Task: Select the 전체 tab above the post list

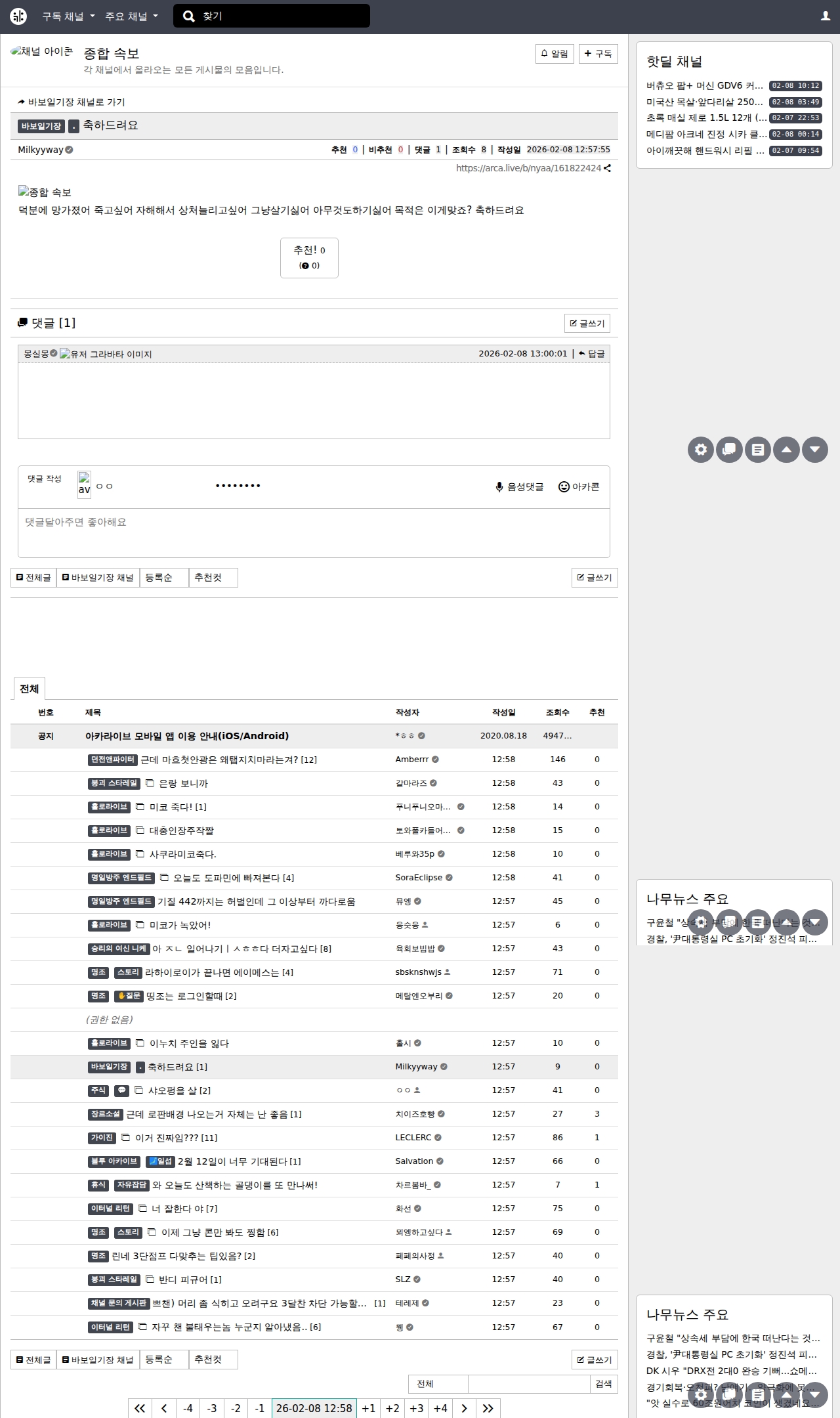Action: pyautogui.click(x=30, y=689)
